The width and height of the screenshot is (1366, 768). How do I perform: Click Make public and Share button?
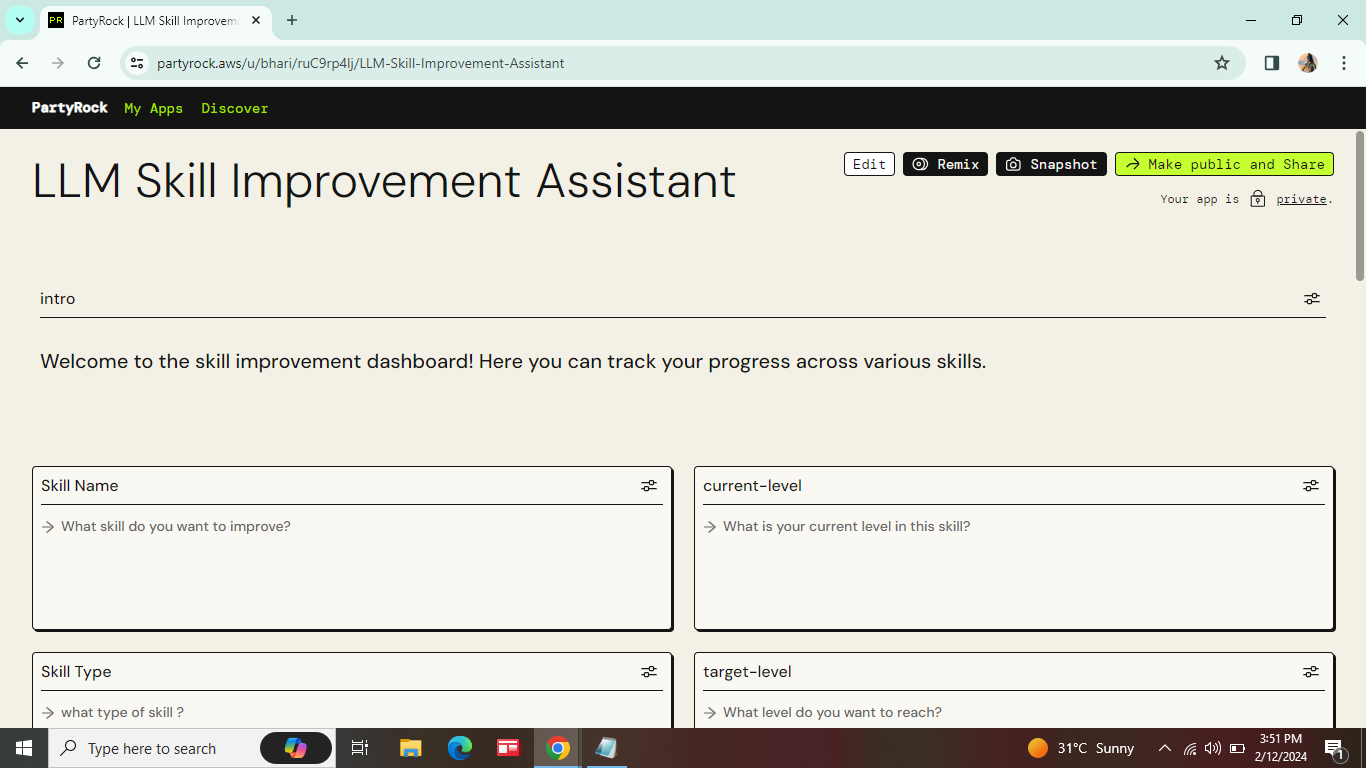click(x=1224, y=164)
